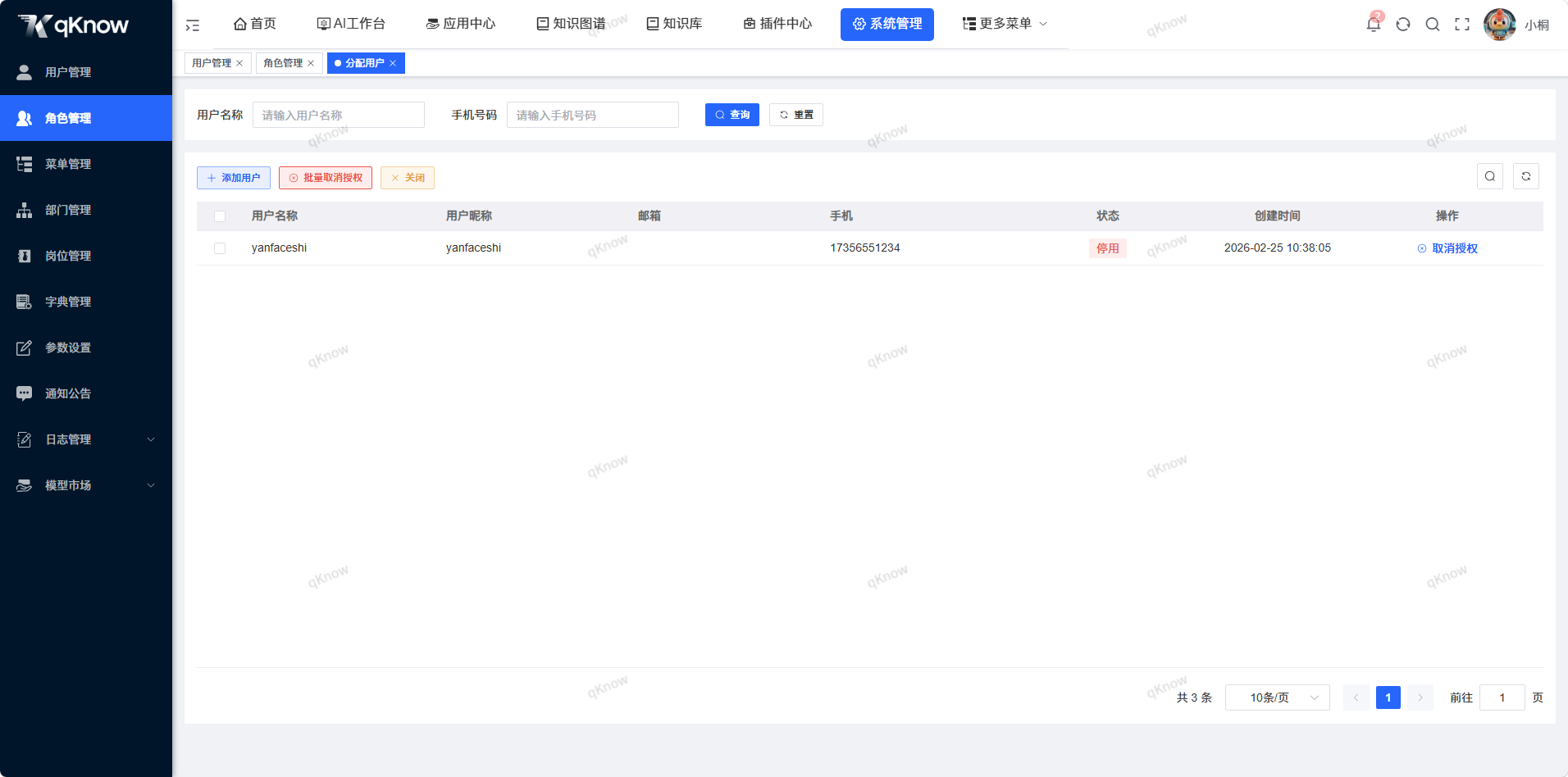Click phone number 17356551234
This screenshot has height=777, width=1568.
(x=865, y=248)
